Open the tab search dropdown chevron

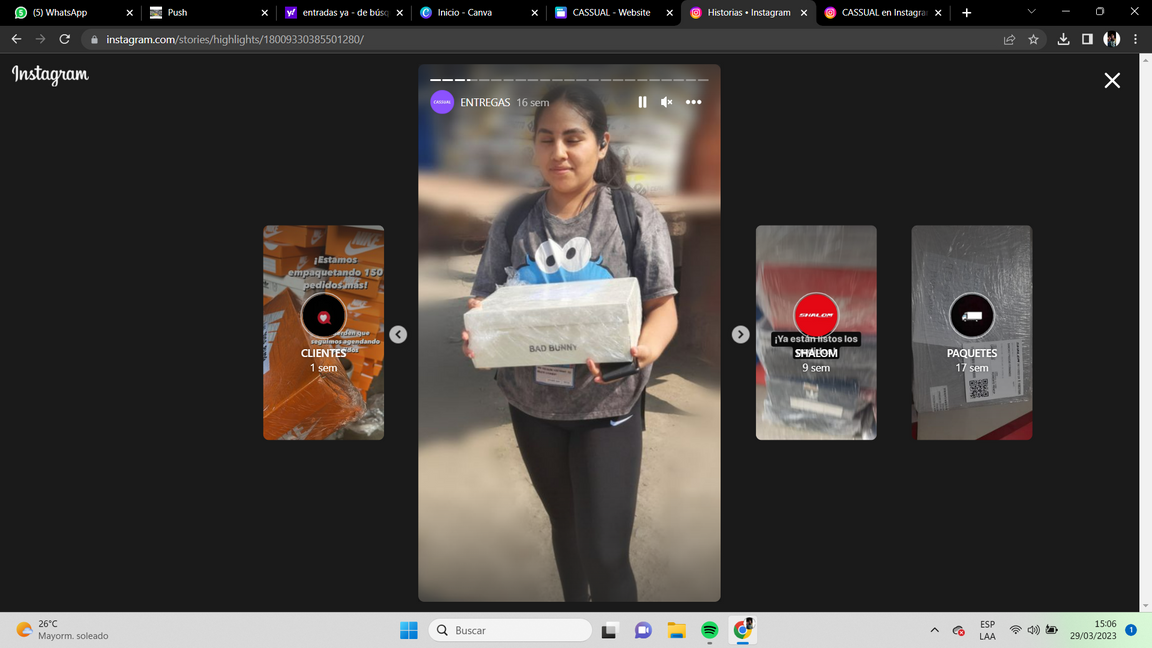tap(1031, 12)
